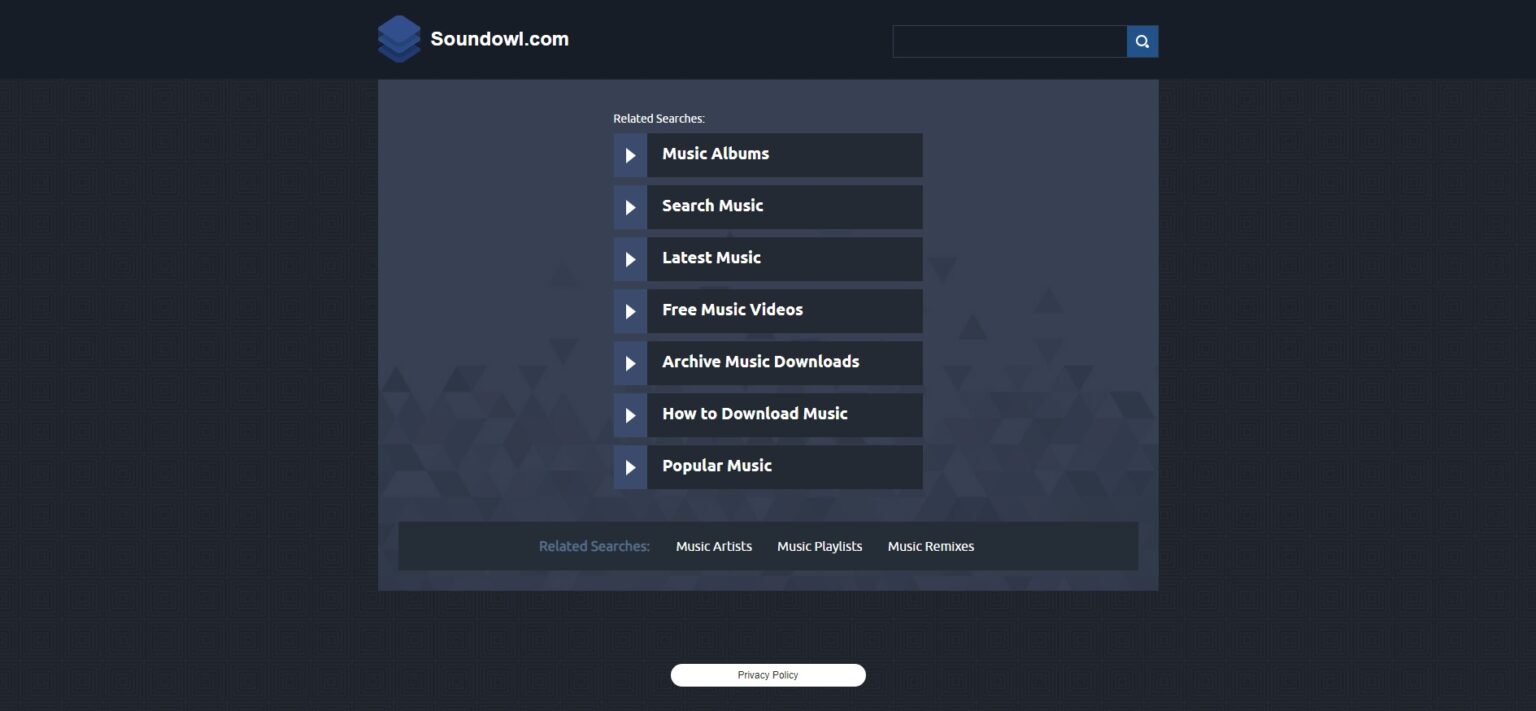1536x711 pixels.
Task: Open the Music Artists link
Action: [713, 546]
